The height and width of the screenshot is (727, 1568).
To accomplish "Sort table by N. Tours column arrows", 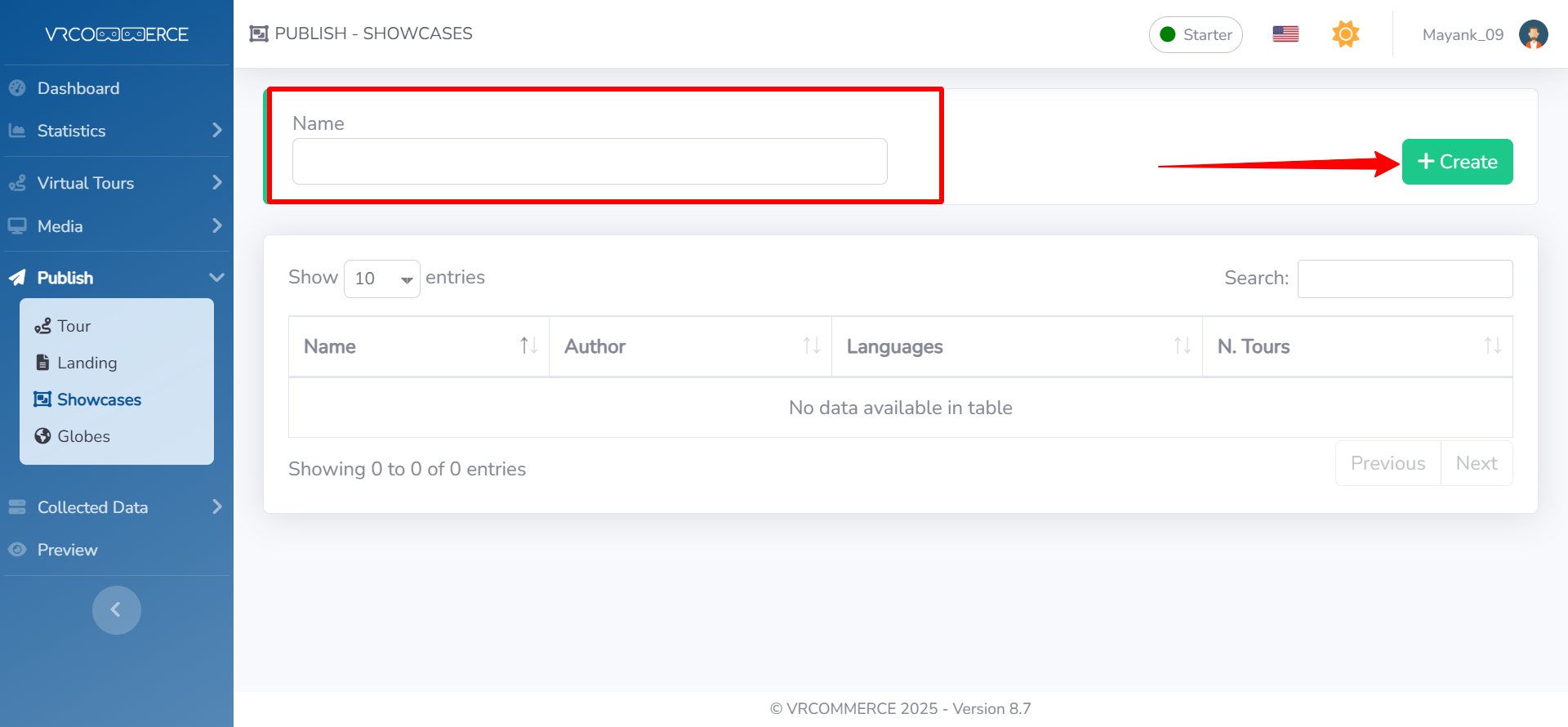I will pyautogui.click(x=1492, y=346).
